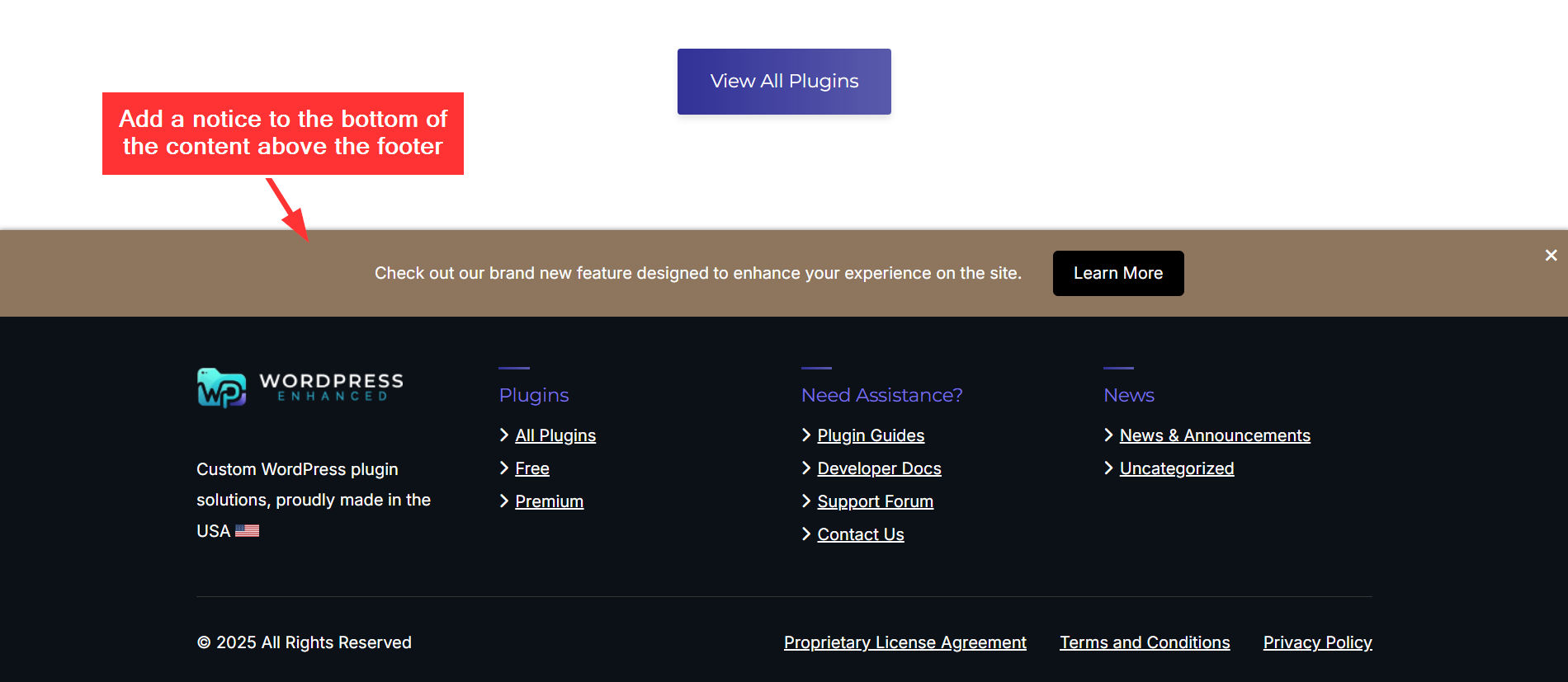
Task: View the Terms and Conditions page
Action: [x=1144, y=642]
